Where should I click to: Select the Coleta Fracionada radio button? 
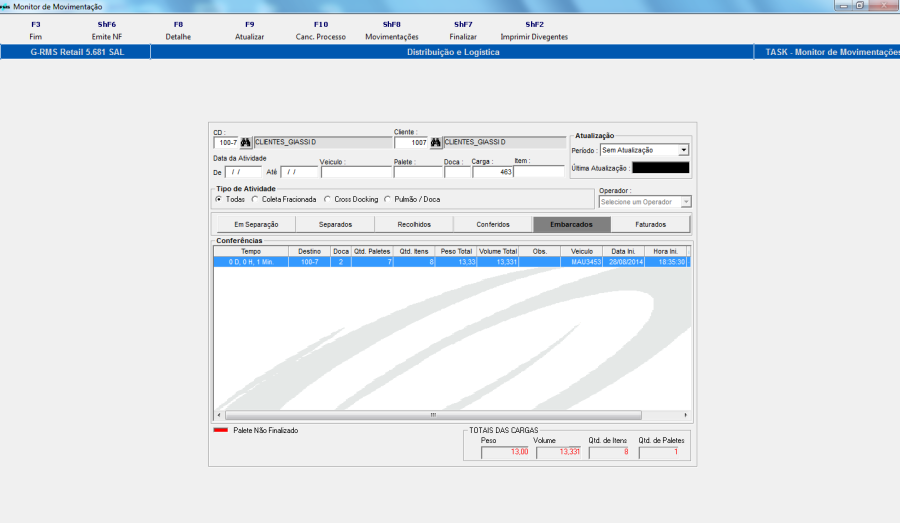[255, 199]
